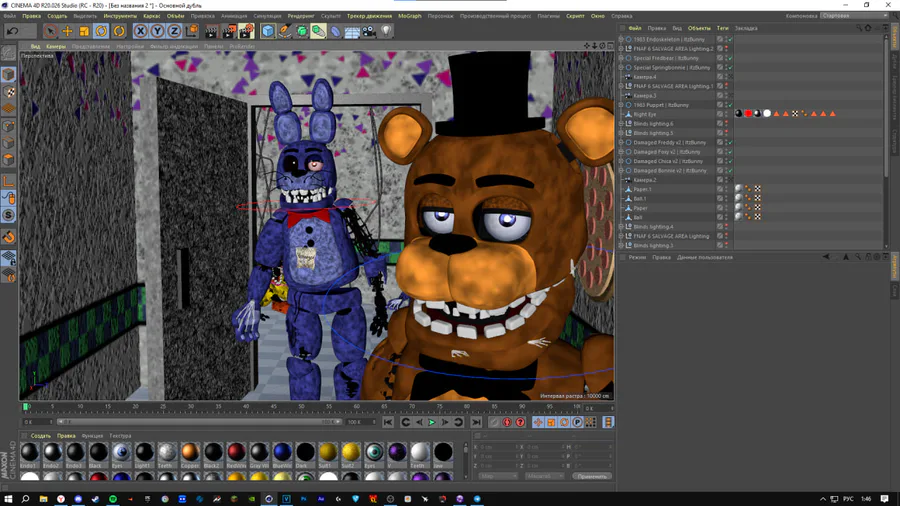Toggle green checkmark on Damaged Freddy v2
The image size is (900, 506).
(731, 142)
